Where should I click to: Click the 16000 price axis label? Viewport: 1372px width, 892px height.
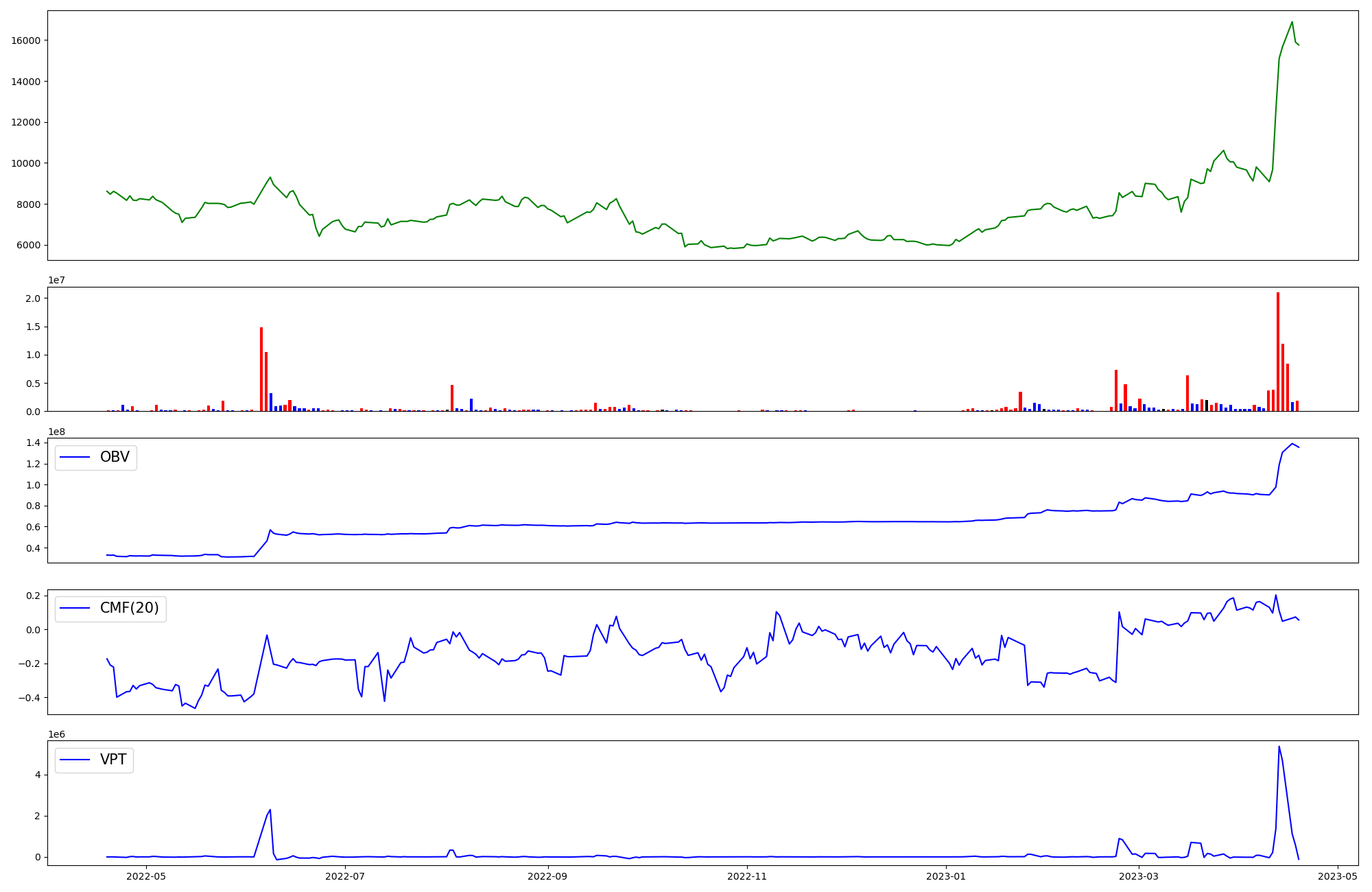click(x=26, y=40)
